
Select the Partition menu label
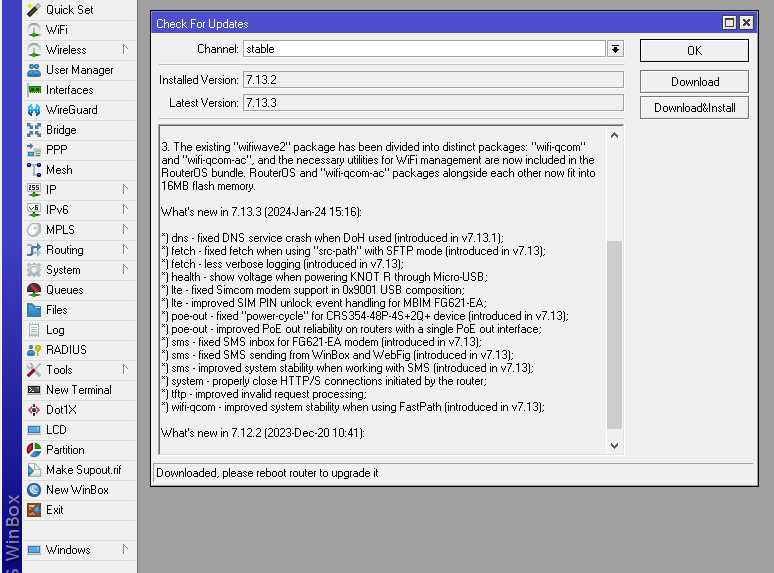click(x=65, y=450)
